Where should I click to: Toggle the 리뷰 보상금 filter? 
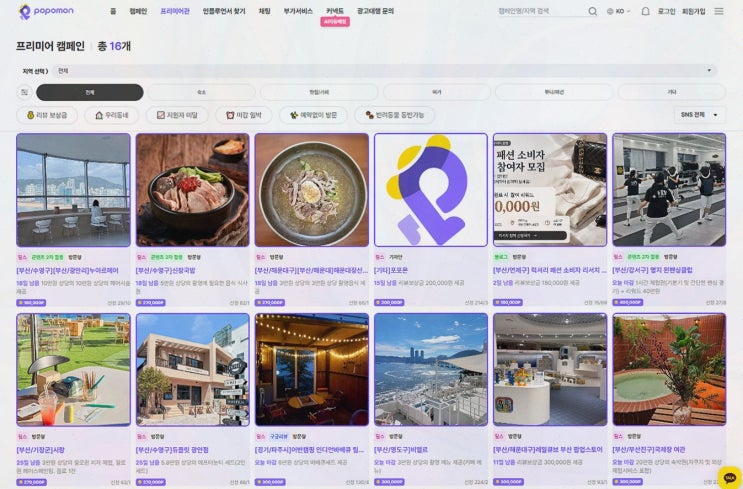[47, 115]
